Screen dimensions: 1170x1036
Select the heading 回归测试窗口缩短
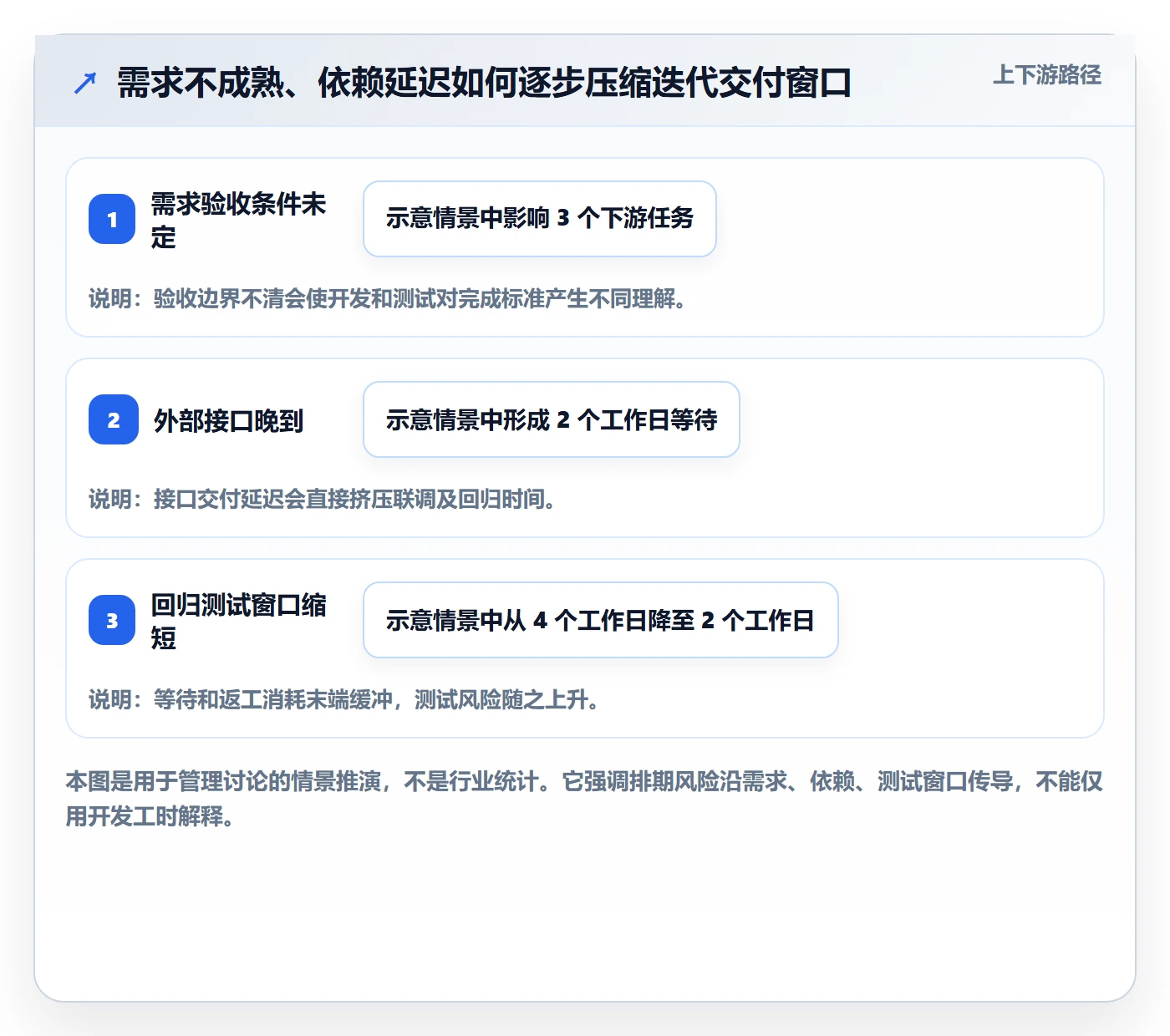pyautogui.click(x=239, y=621)
